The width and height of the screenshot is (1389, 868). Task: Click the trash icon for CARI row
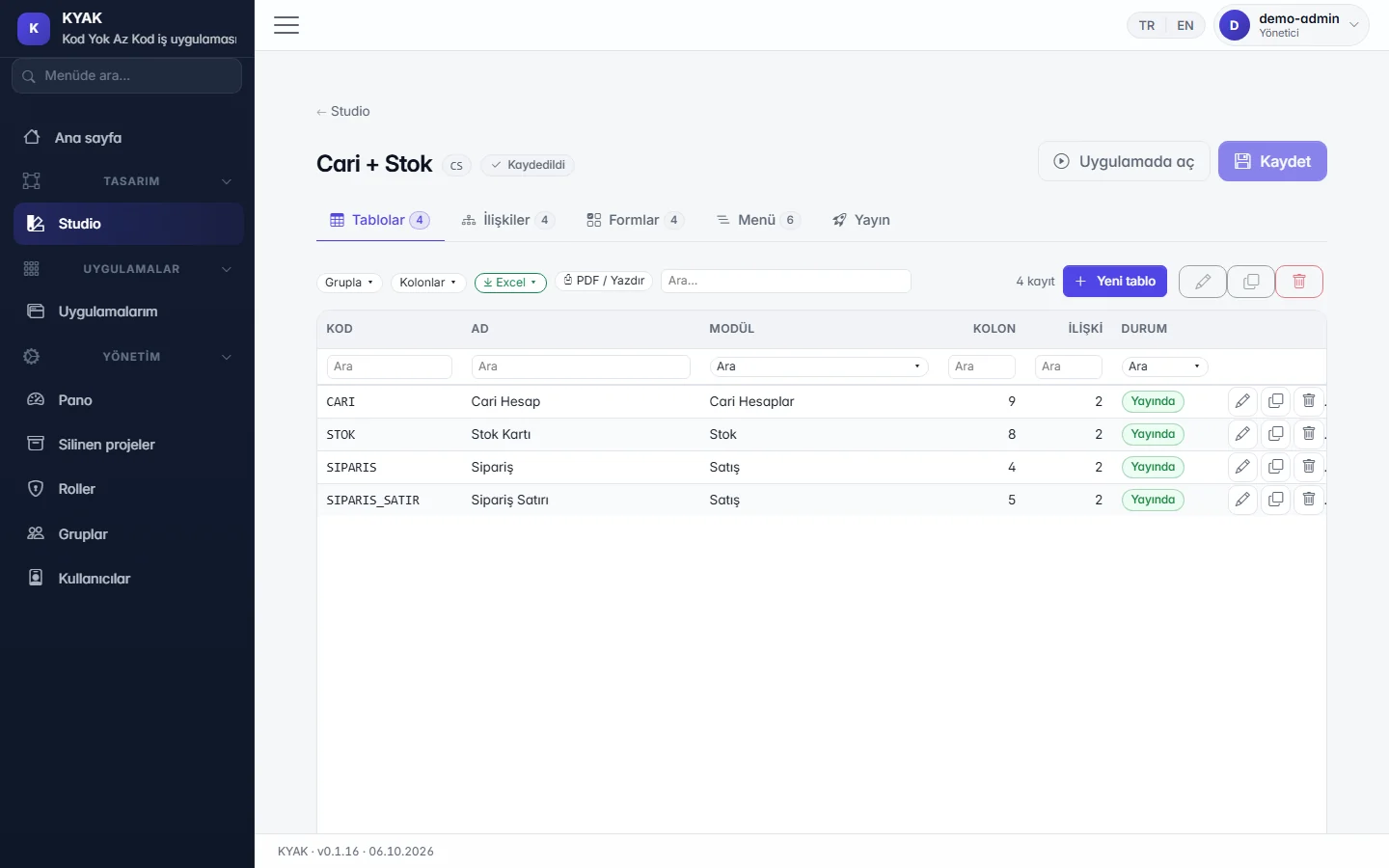point(1308,401)
